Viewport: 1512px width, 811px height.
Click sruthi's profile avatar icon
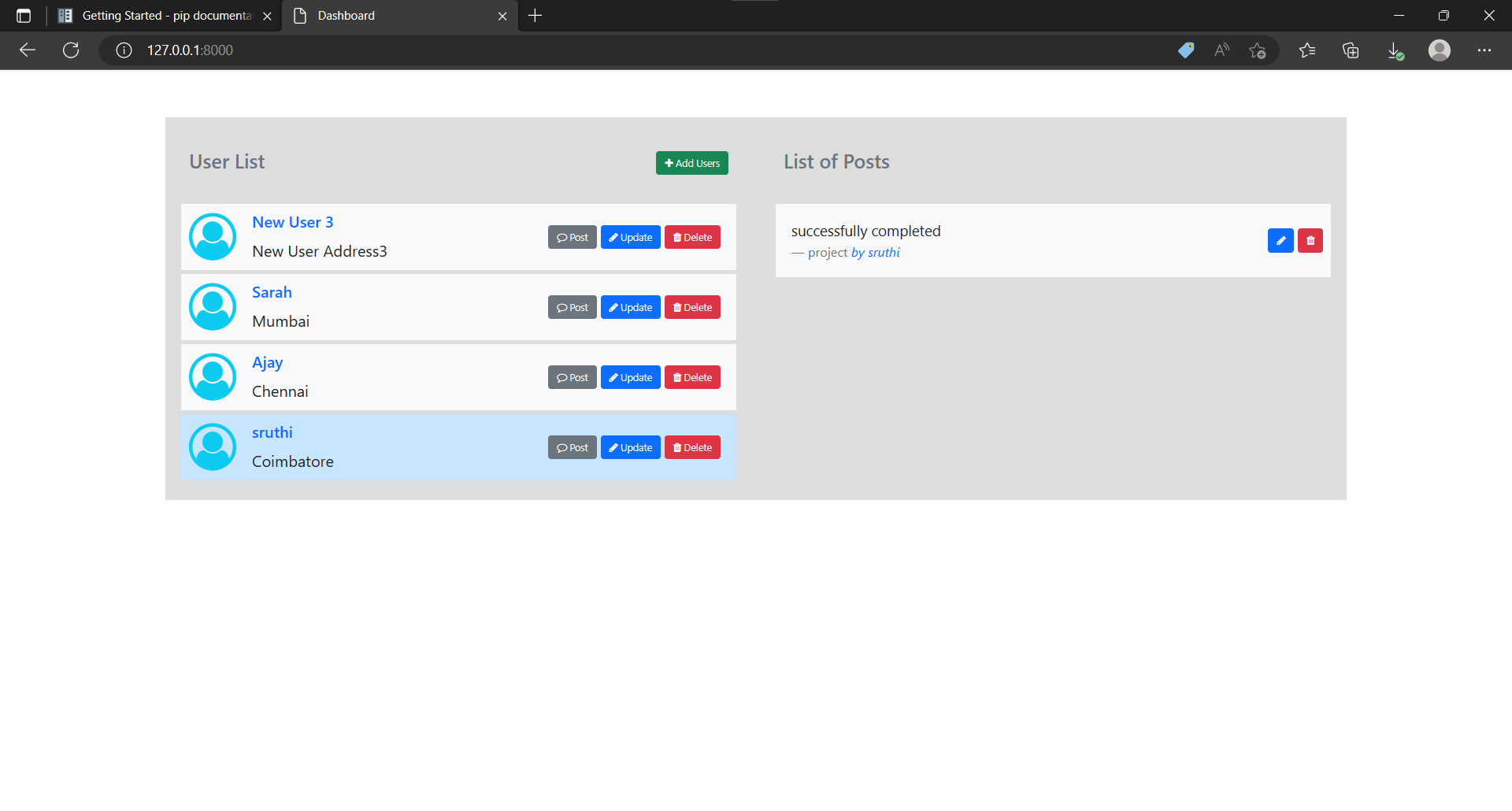click(x=212, y=446)
